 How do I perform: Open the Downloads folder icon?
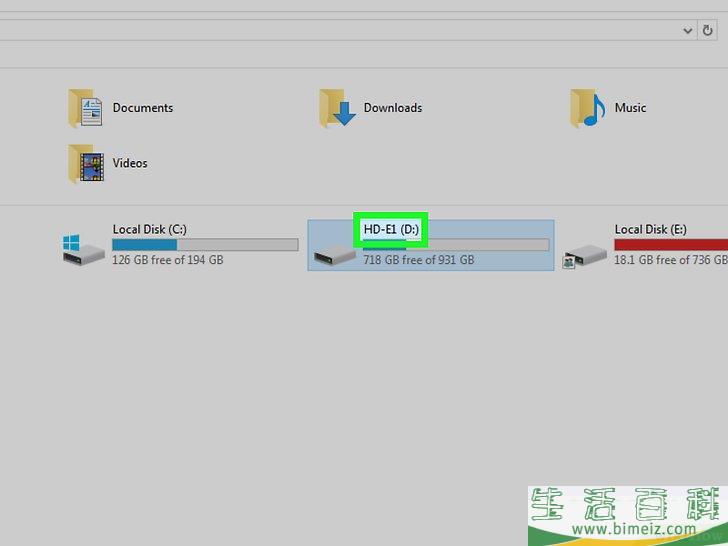tap(338, 108)
